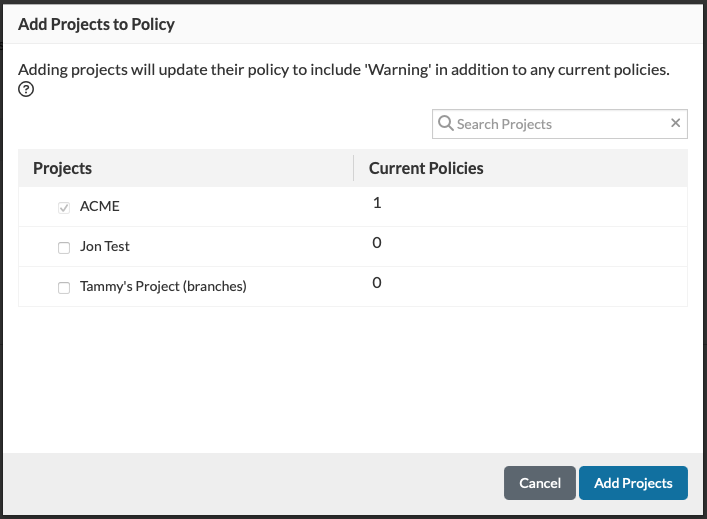Toggle the ACME project checkbox
Image resolution: width=707 pixels, height=519 pixels.
(x=64, y=207)
